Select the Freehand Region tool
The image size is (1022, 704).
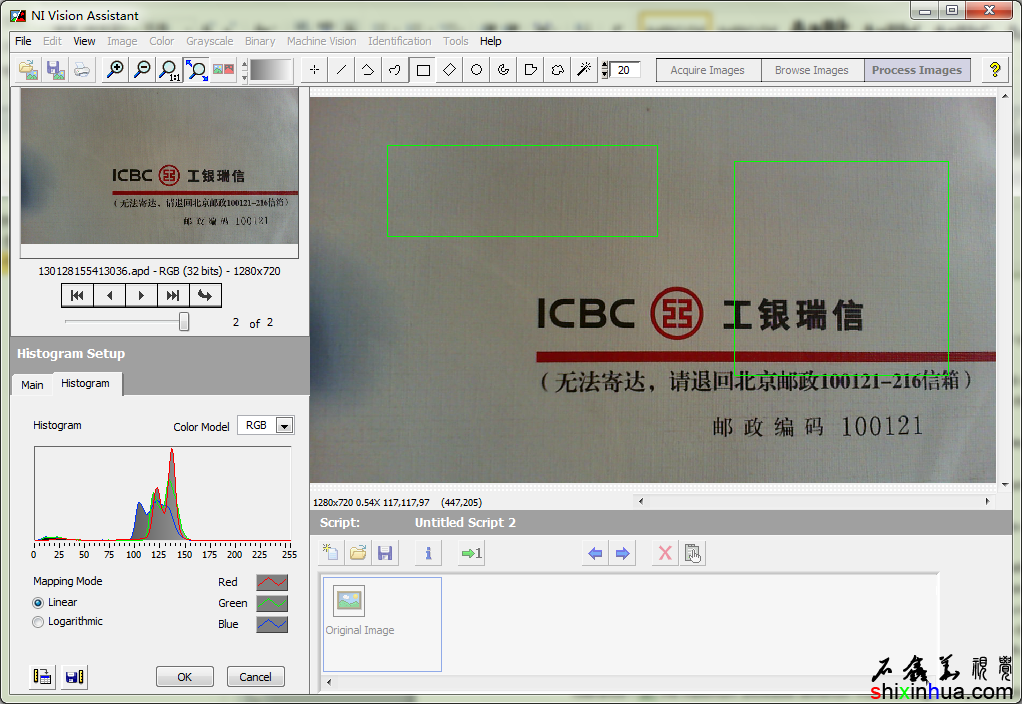pos(557,70)
